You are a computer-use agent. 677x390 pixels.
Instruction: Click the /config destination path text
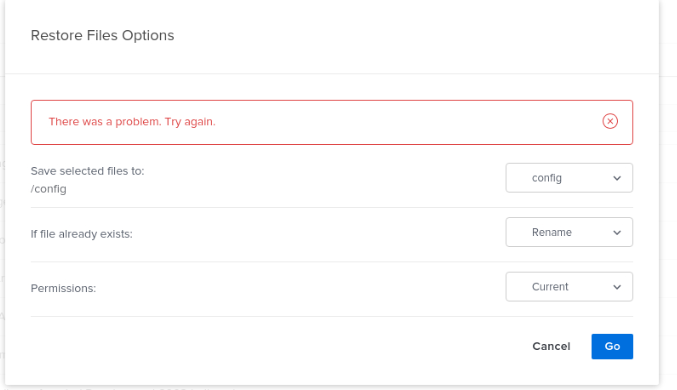pos(48,189)
